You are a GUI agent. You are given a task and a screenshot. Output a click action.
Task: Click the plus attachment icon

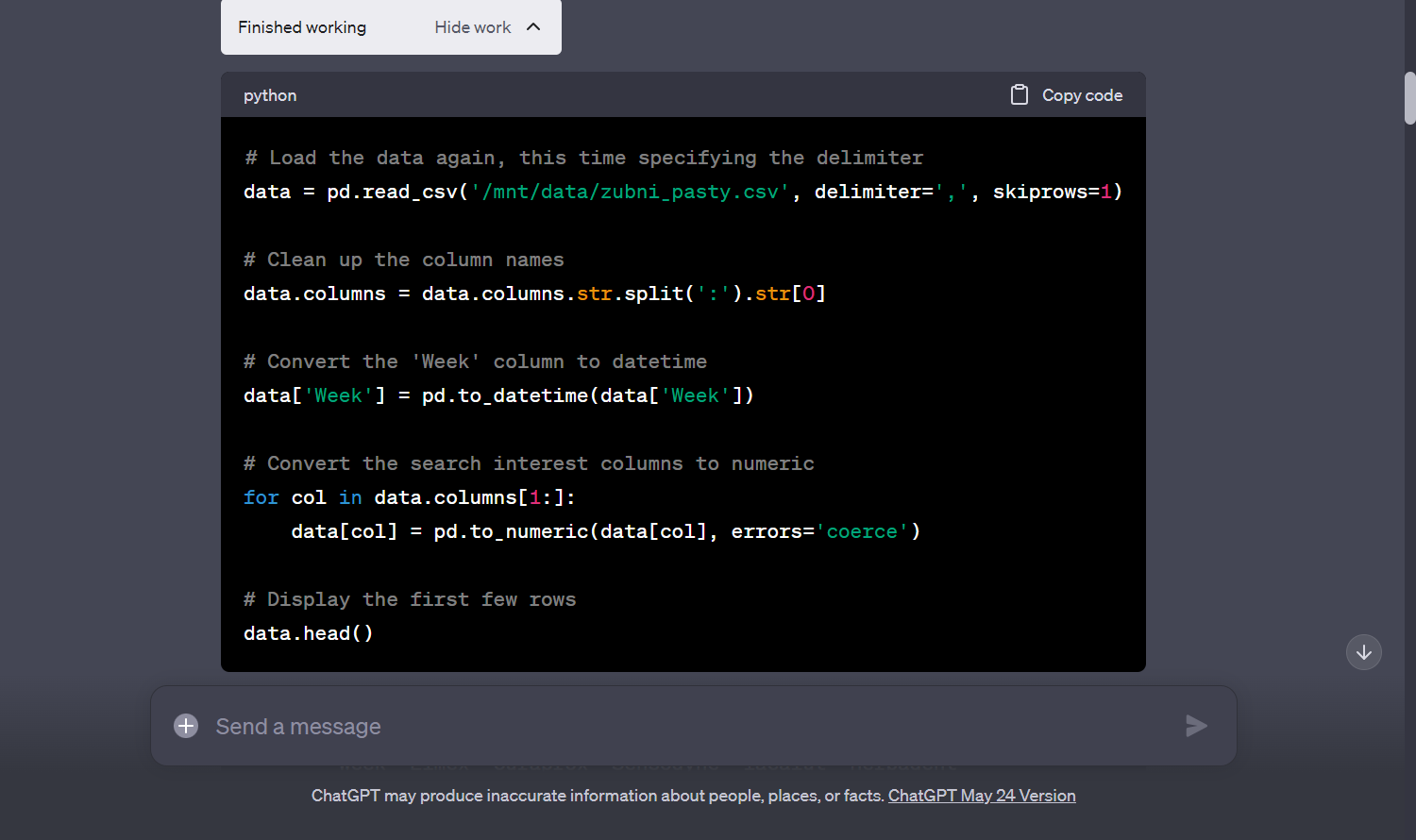click(186, 726)
